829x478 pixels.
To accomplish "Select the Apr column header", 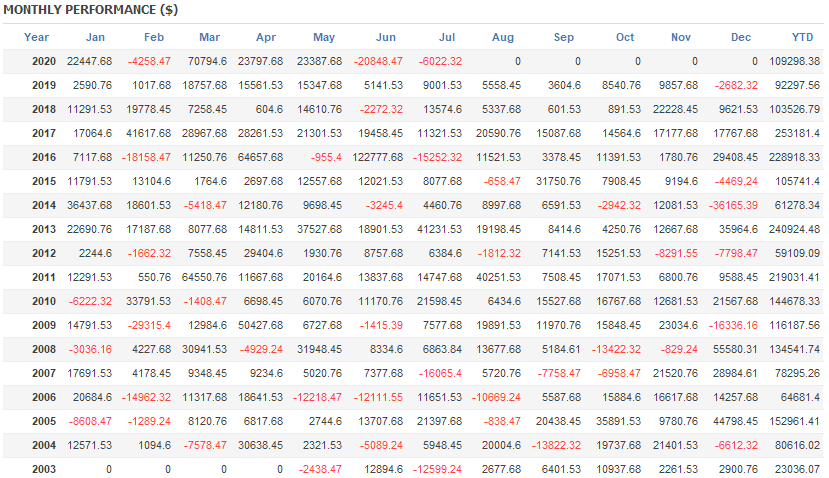I will tap(265, 37).
